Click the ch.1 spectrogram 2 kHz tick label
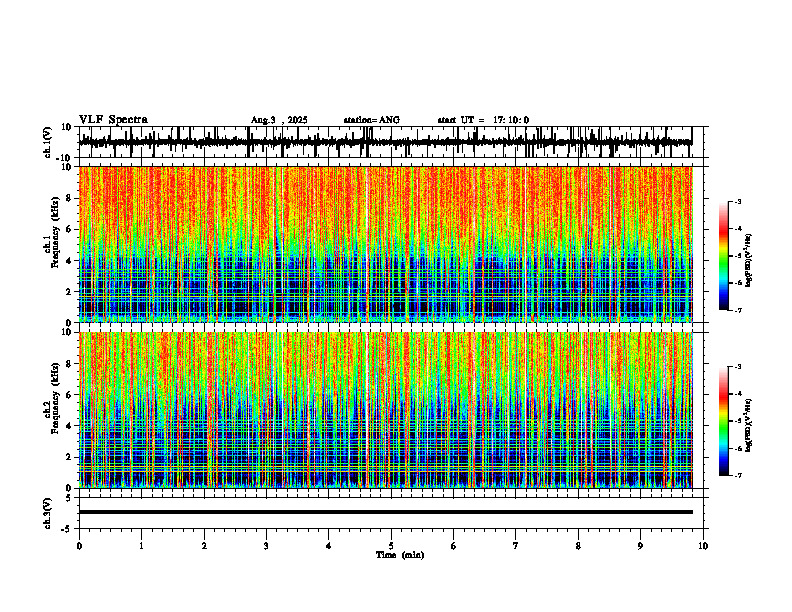The width and height of the screenshot is (792, 612). tap(68, 292)
